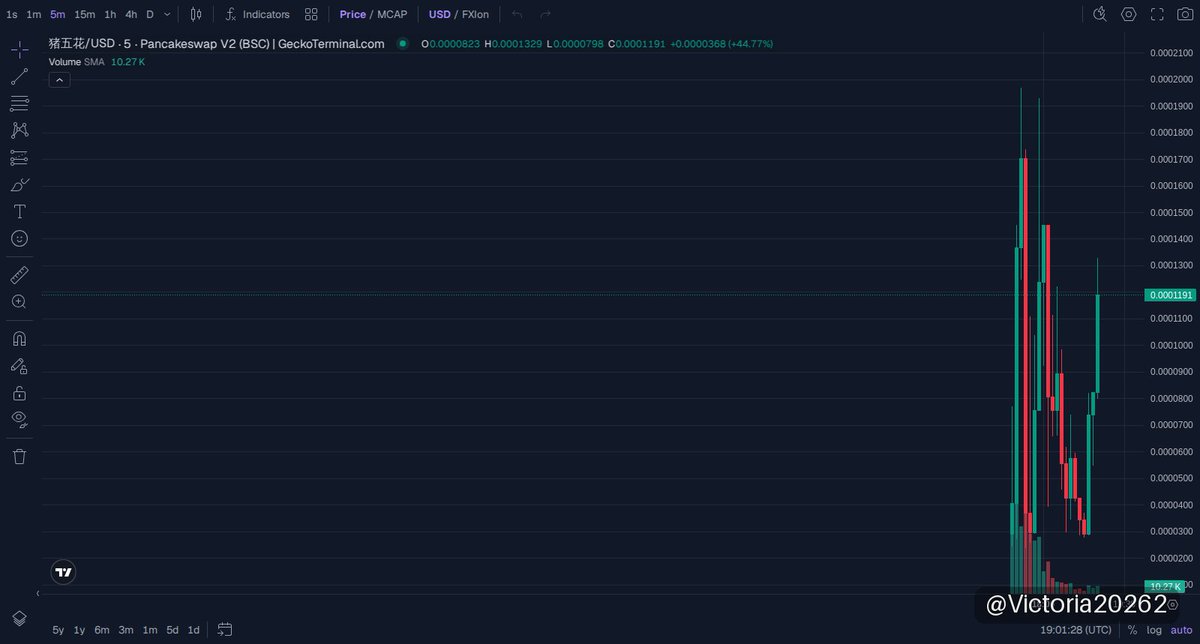The image size is (1200, 644).
Task: Select the trend line drawing tool
Action: (x=19, y=77)
